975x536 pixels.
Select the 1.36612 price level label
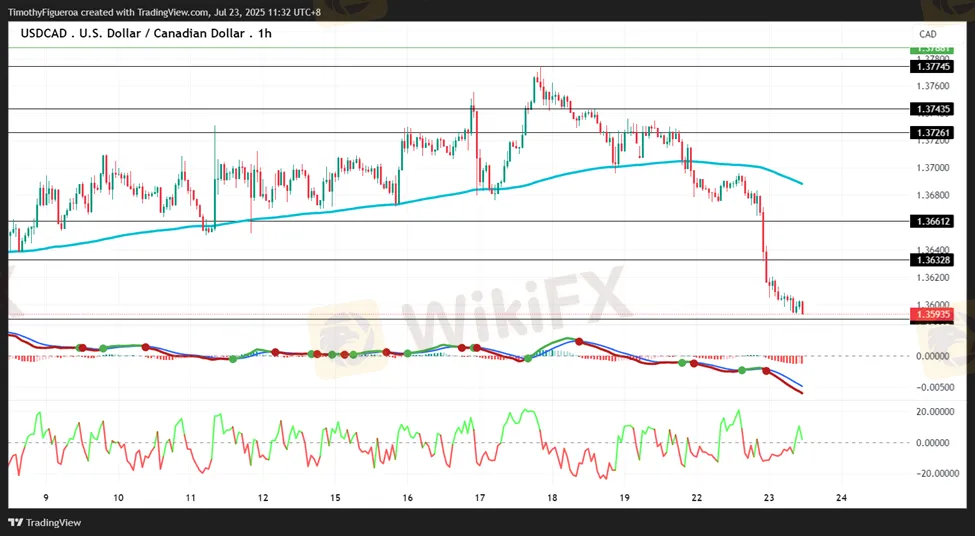tap(931, 221)
